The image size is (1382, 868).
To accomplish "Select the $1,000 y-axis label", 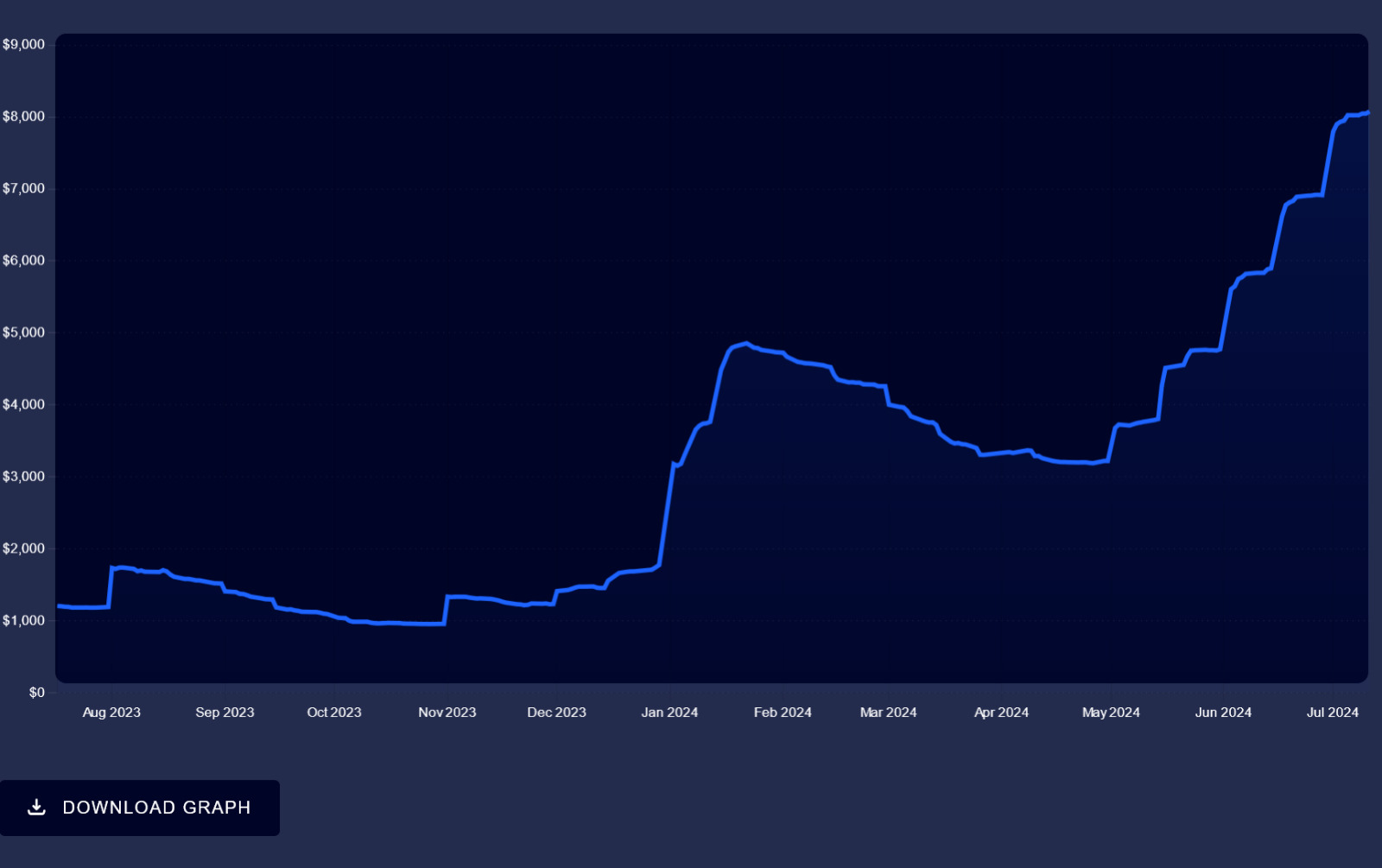I will (23, 620).
